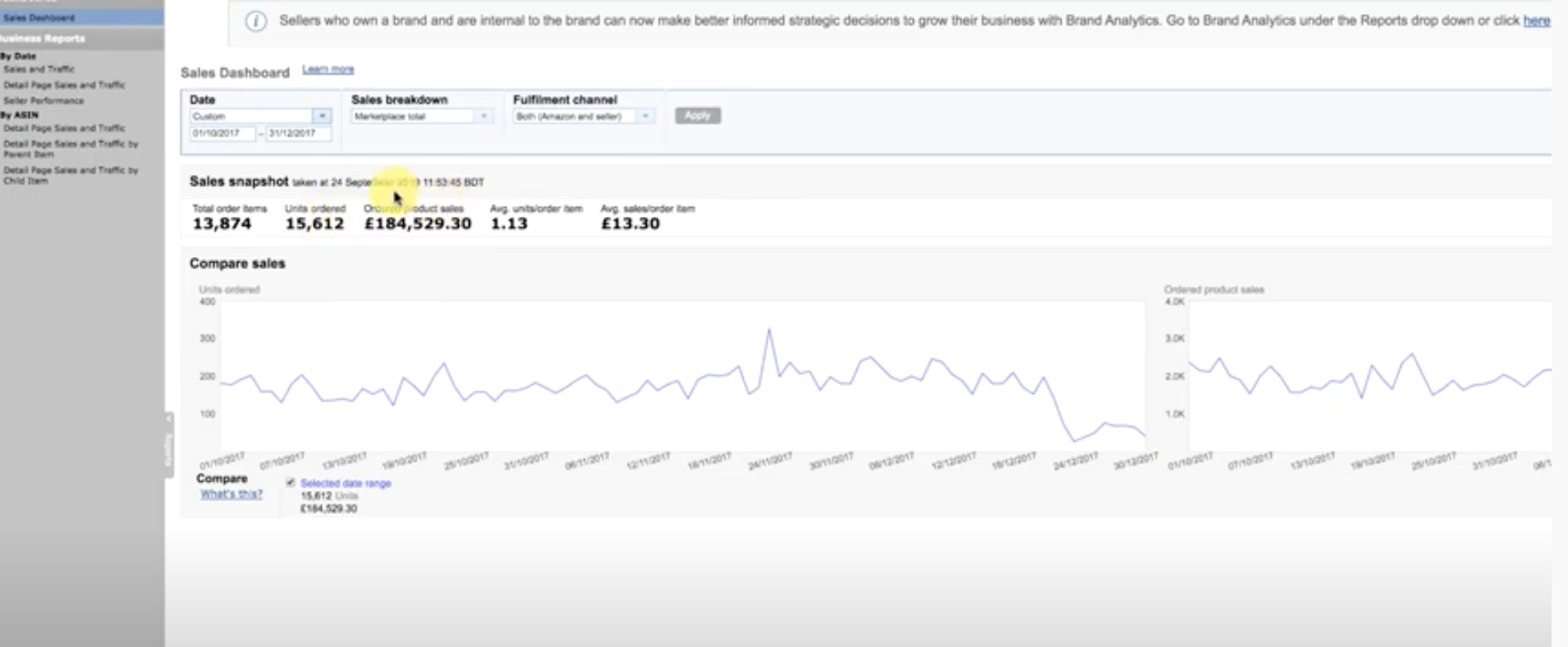Click the Sales snapshot heading
This screenshot has width=1568, height=647.
tap(239, 181)
